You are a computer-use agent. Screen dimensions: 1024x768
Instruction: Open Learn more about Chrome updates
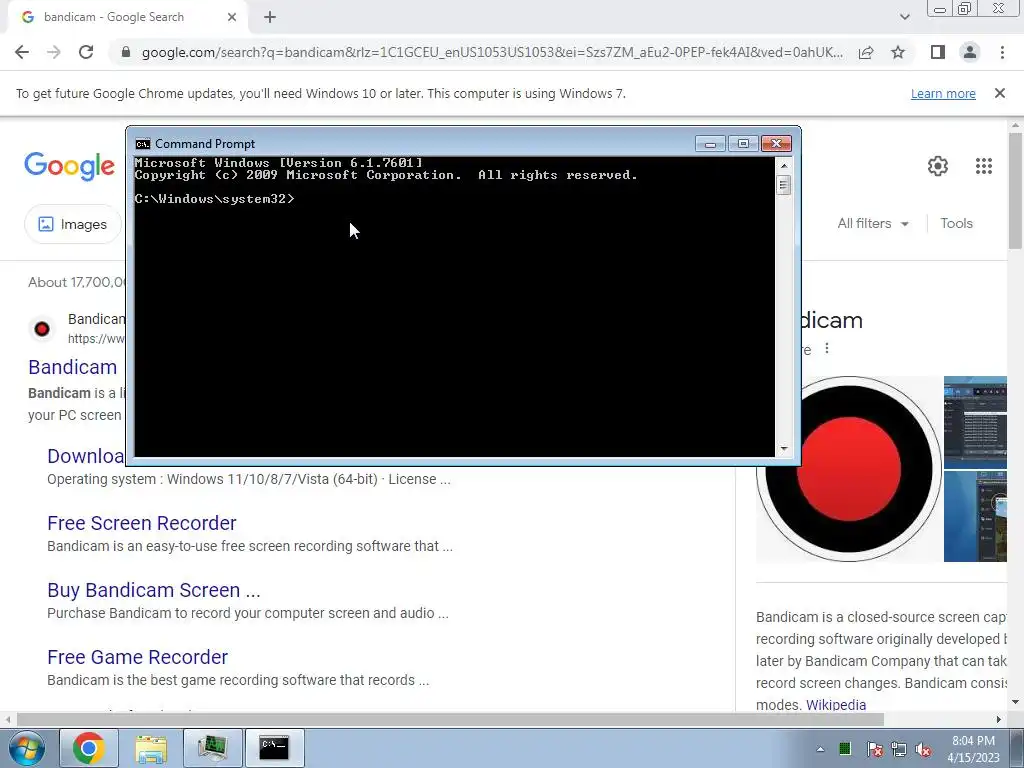(943, 94)
